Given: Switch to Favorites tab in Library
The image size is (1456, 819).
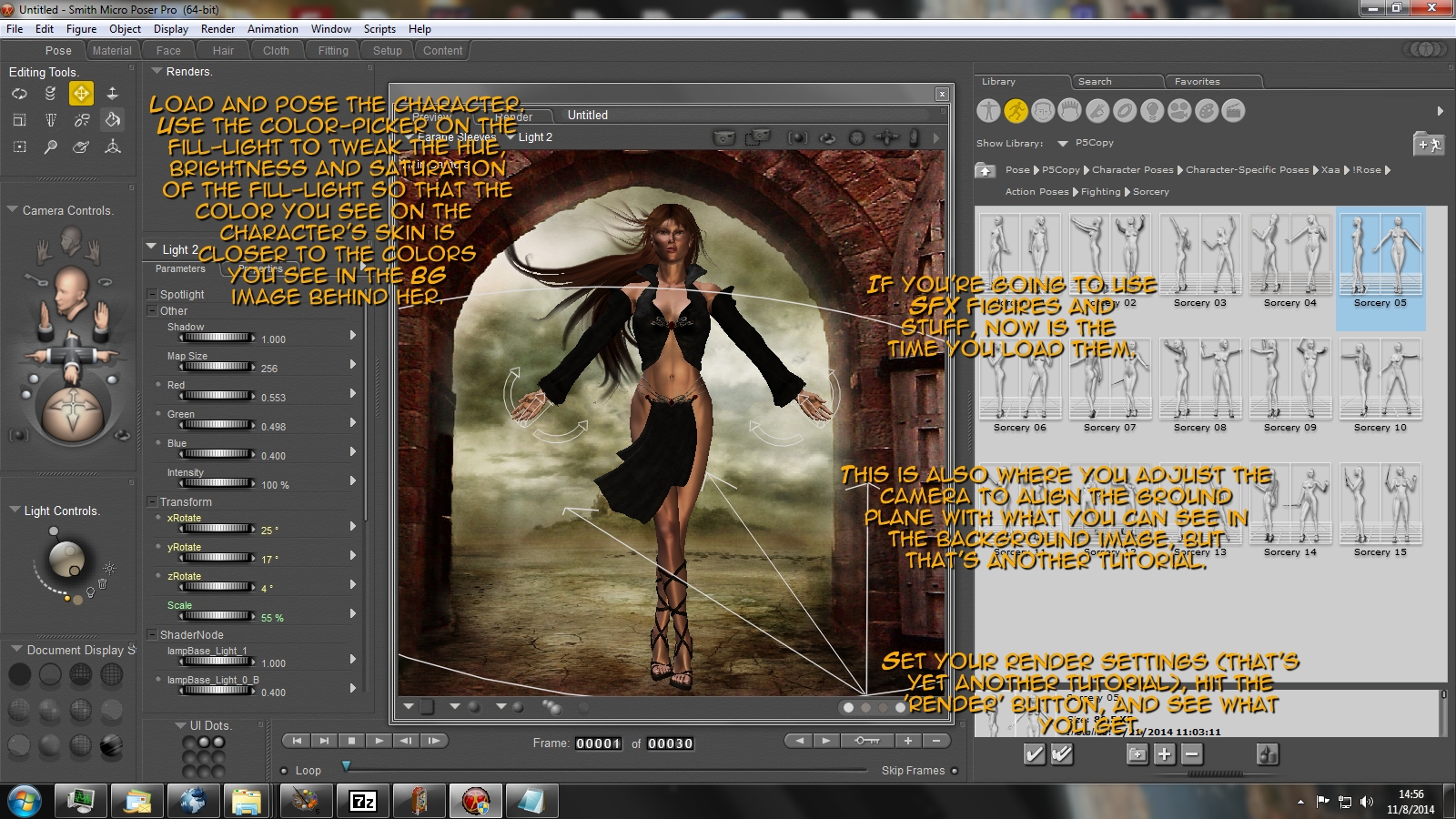Looking at the screenshot, I should (x=1197, y=82).
